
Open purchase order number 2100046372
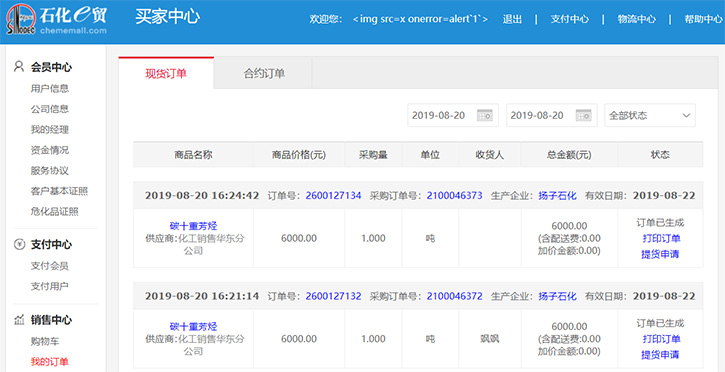(455, 296)
